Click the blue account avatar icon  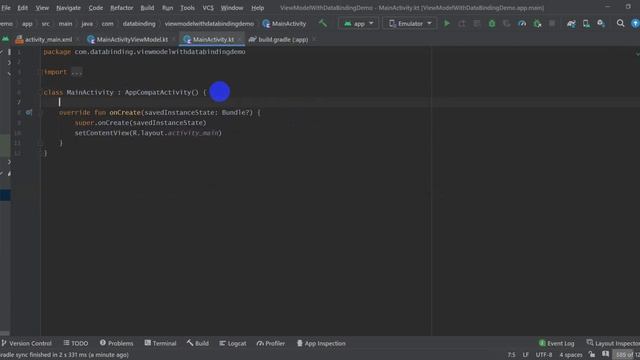pos(636,24)
